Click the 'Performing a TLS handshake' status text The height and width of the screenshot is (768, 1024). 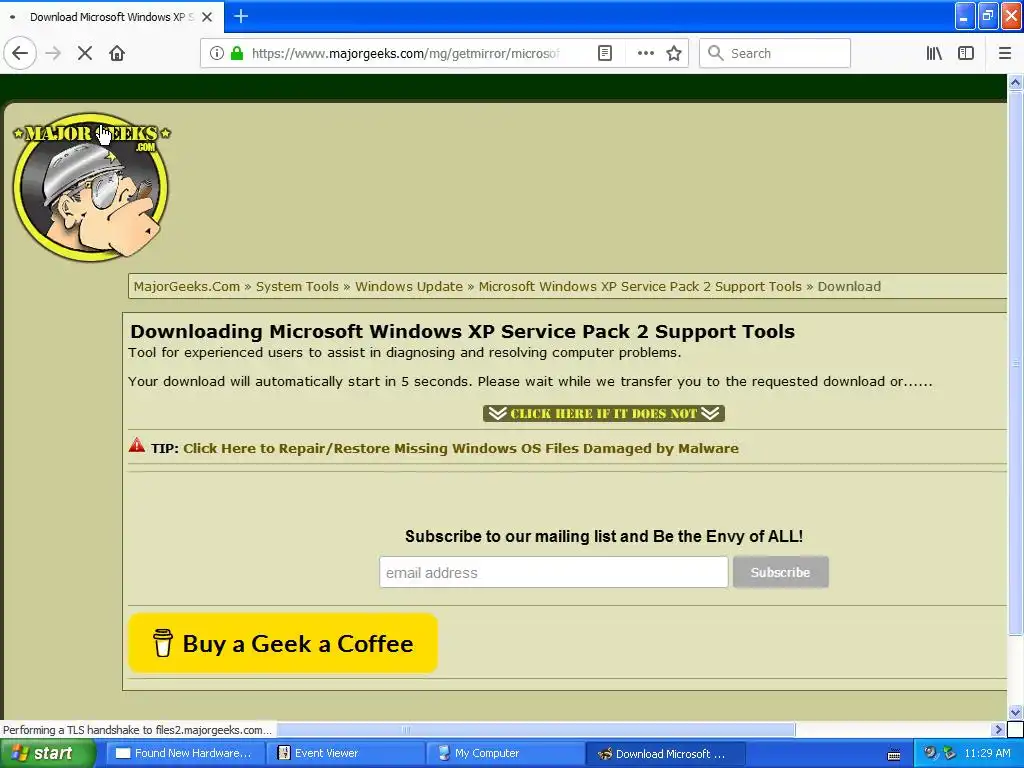[x=137, y=730]
